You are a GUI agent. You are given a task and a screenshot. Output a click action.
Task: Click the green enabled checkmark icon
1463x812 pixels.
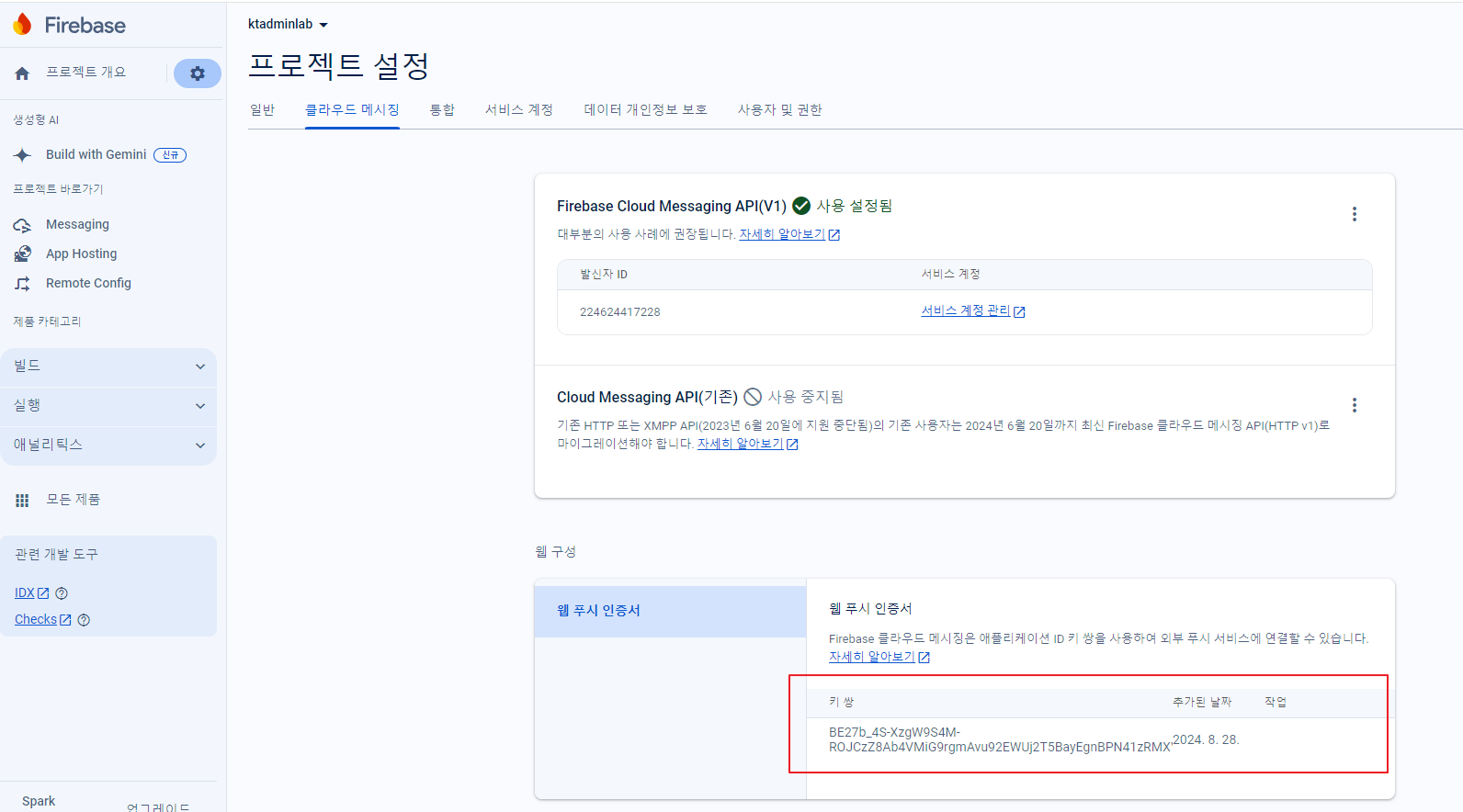point(801,206)
